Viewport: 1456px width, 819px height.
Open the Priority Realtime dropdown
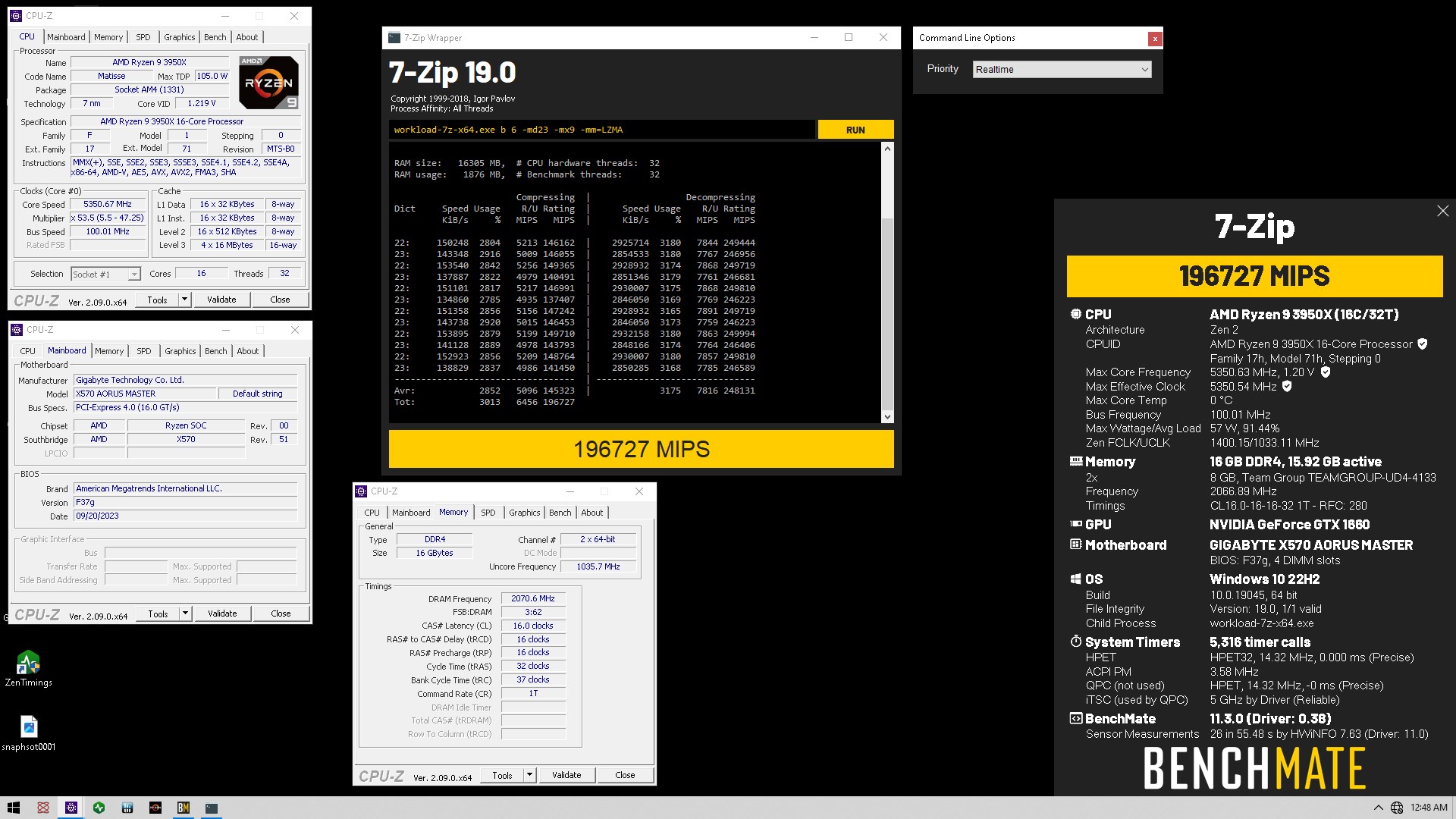click(x=1062, y=69)
